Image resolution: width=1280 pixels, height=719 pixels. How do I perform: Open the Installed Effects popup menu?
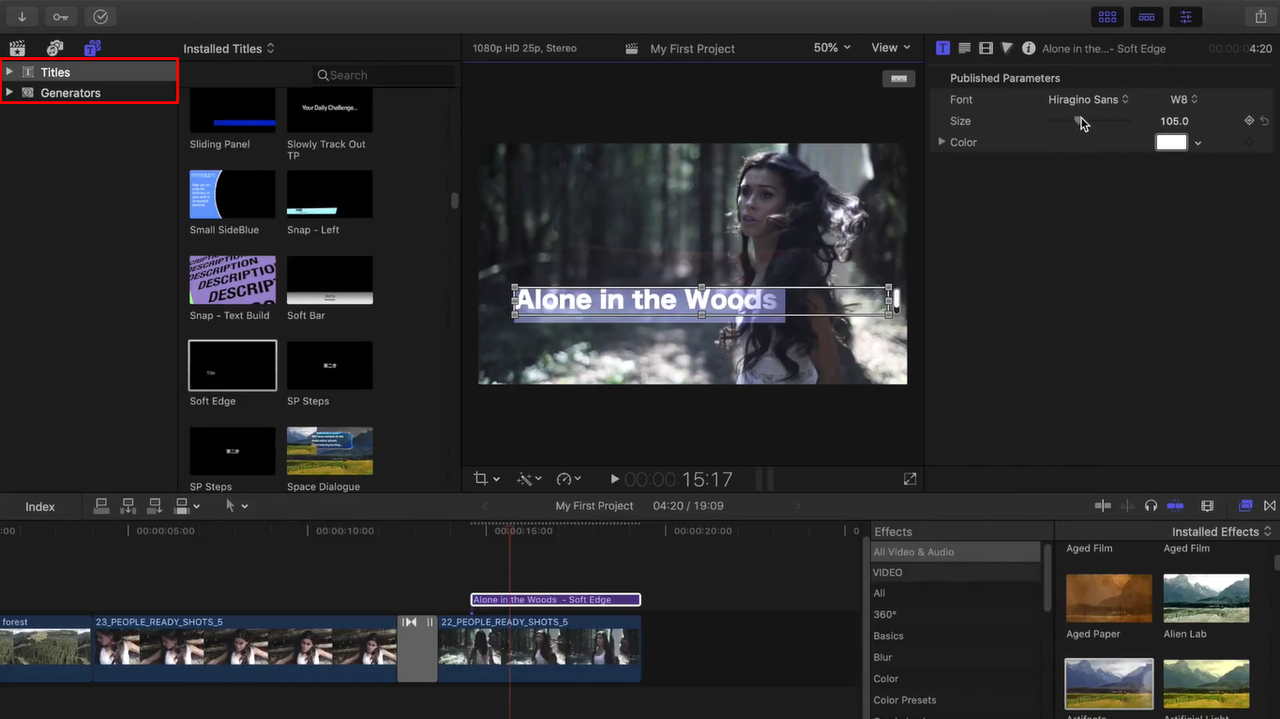click(x=1222, y=531)
